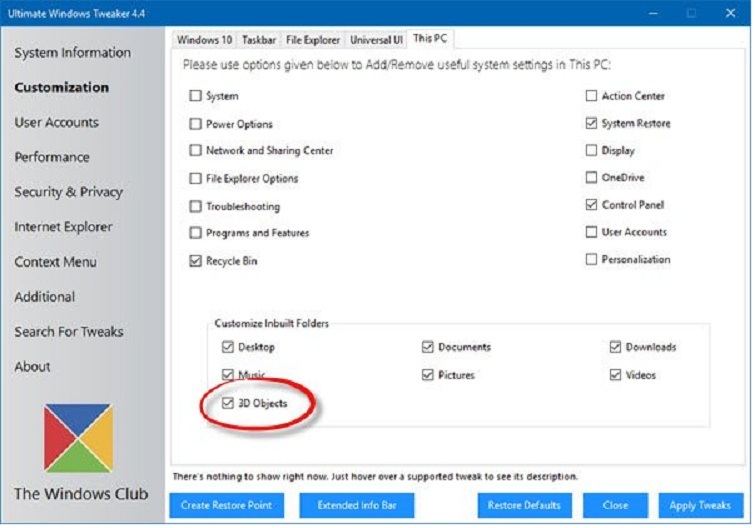Click the Extended Info Bar button

coord(357,505)
